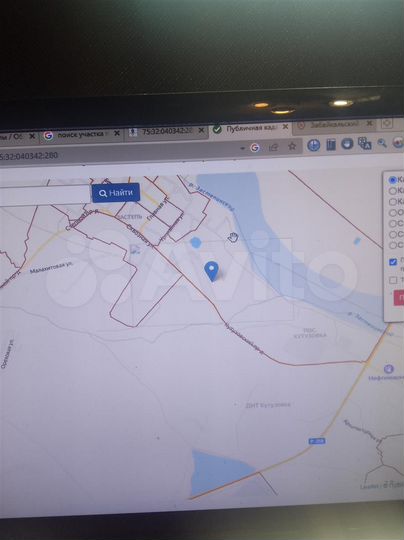Focus the cadastral search input field

(x=45, y=195)
